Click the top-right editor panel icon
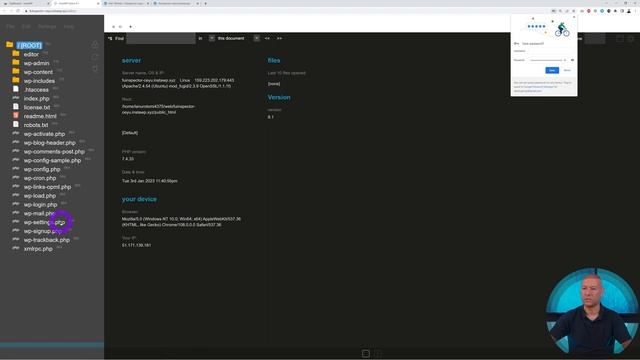This screenshot has width=640, height=360. pos(620,38)
